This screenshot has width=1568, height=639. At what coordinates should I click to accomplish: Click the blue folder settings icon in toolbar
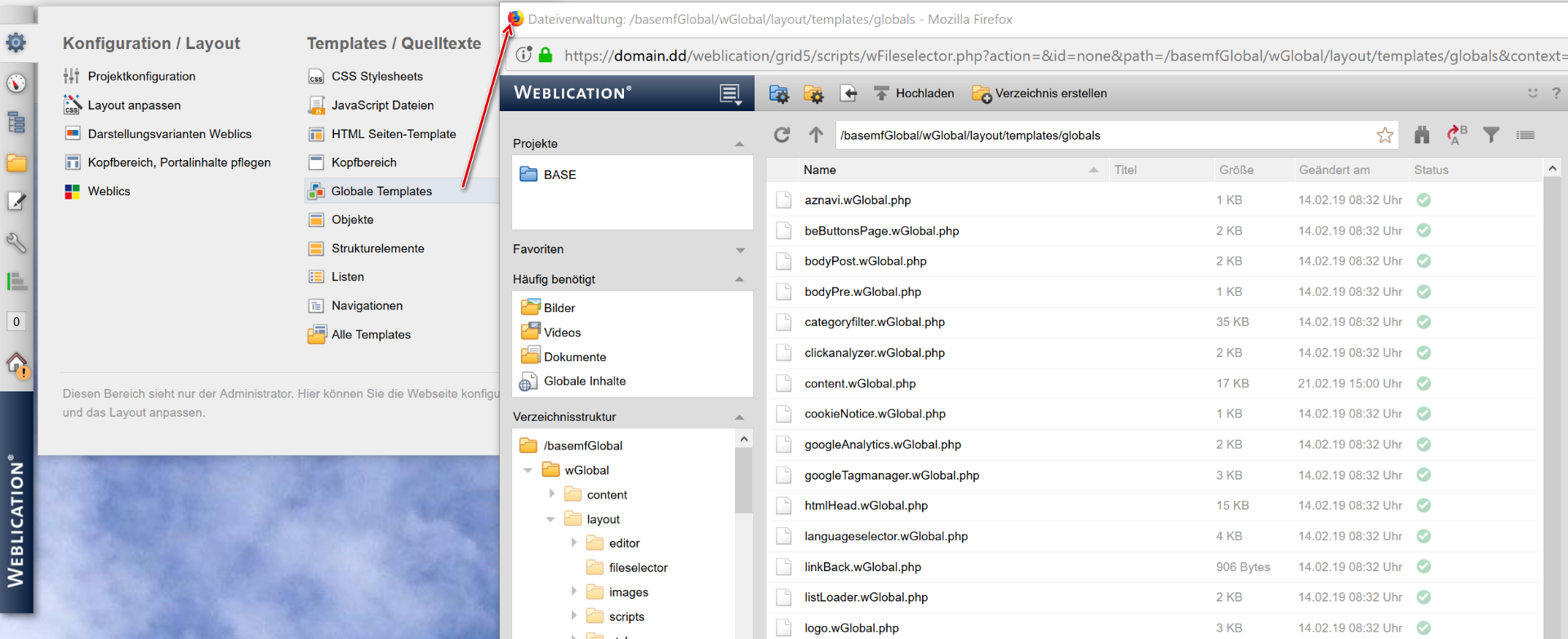coord(779,94)
